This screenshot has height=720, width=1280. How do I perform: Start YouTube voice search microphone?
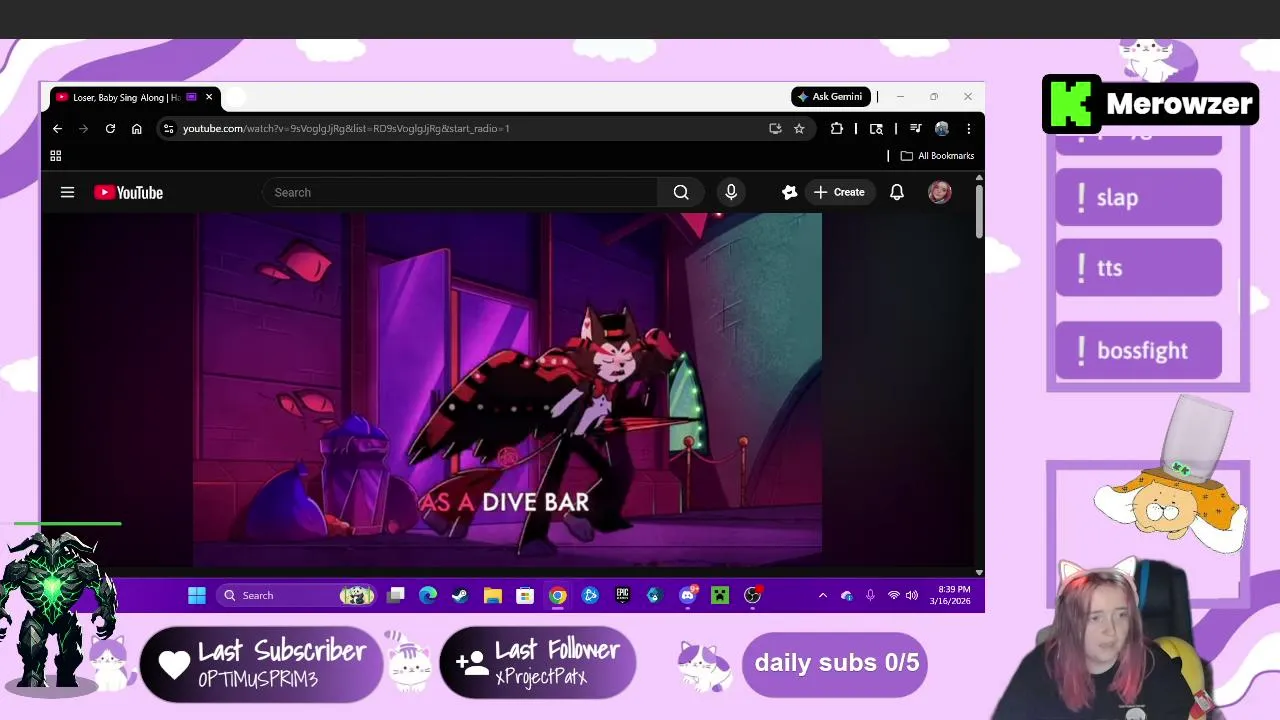click(x=731, y=192)
